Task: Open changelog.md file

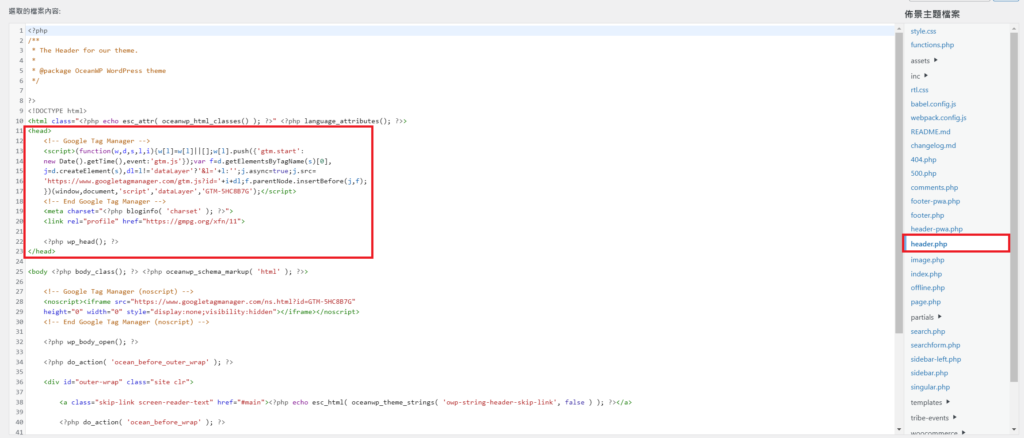Action: pos(933,146)
